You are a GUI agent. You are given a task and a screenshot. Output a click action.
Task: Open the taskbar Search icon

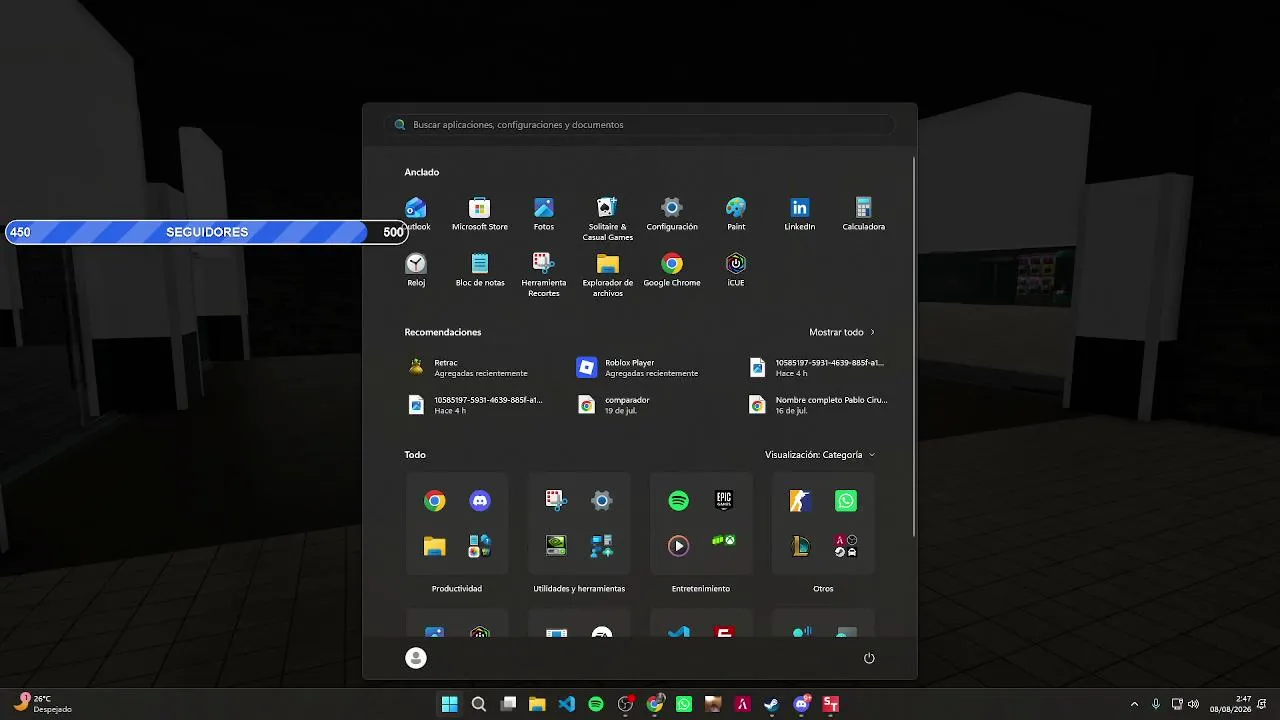(x=479, y=704)
